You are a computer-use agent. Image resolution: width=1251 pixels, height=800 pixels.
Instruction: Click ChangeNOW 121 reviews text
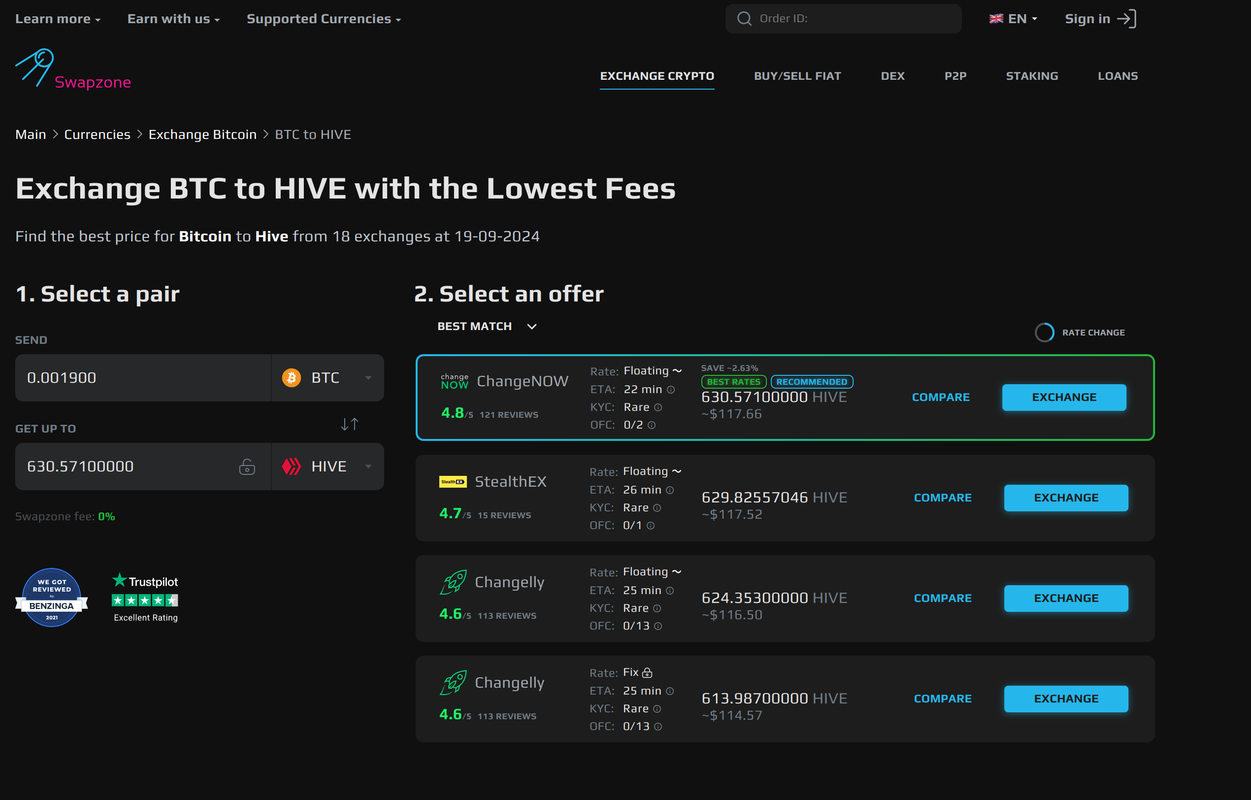509,415
